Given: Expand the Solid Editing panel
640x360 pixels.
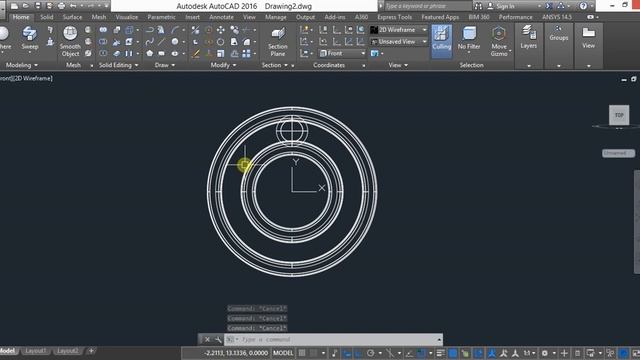Looking at the screenshot, I should (x=118, y=65).
